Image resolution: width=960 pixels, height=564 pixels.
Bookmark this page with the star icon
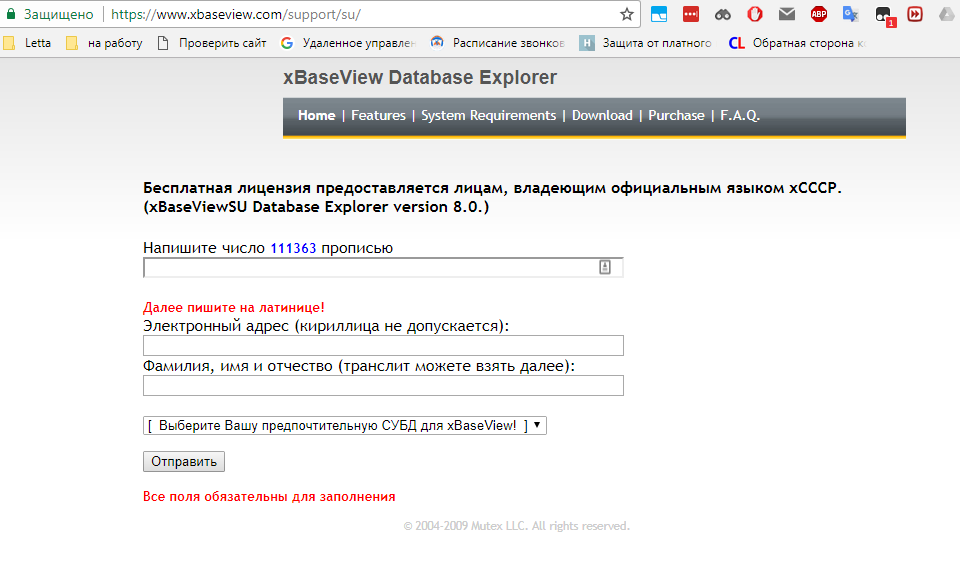point(626,14)
